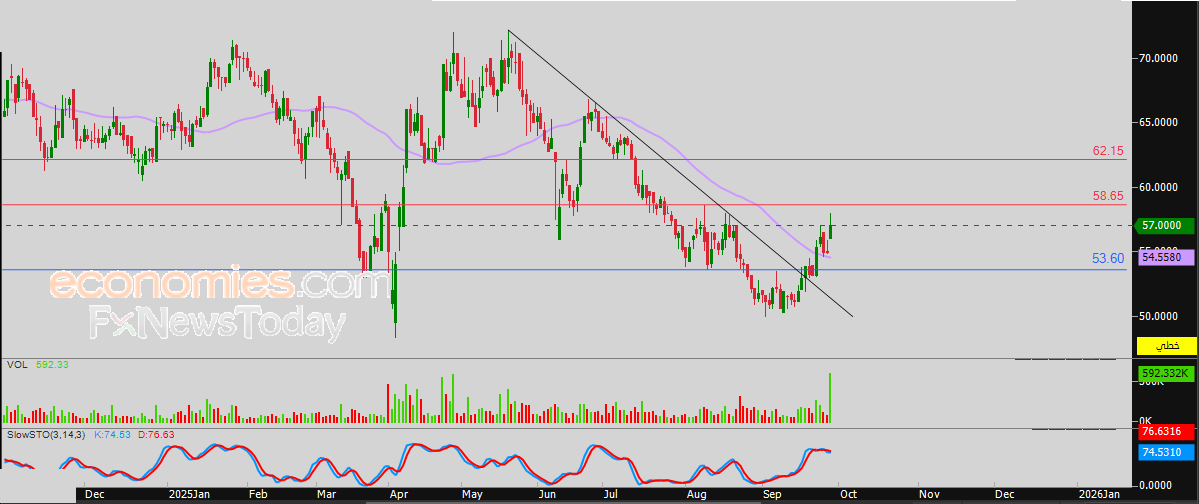Click the Mar label on time axis
The height and width of the screenshot is (504, 1199).
pos(327,495)
